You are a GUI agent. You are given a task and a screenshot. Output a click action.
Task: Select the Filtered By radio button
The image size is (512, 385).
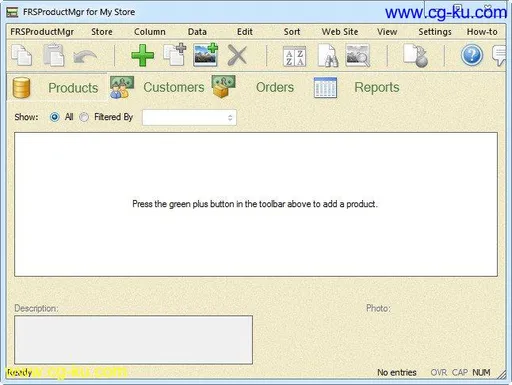pyautogui.click(x=84, y=117)
